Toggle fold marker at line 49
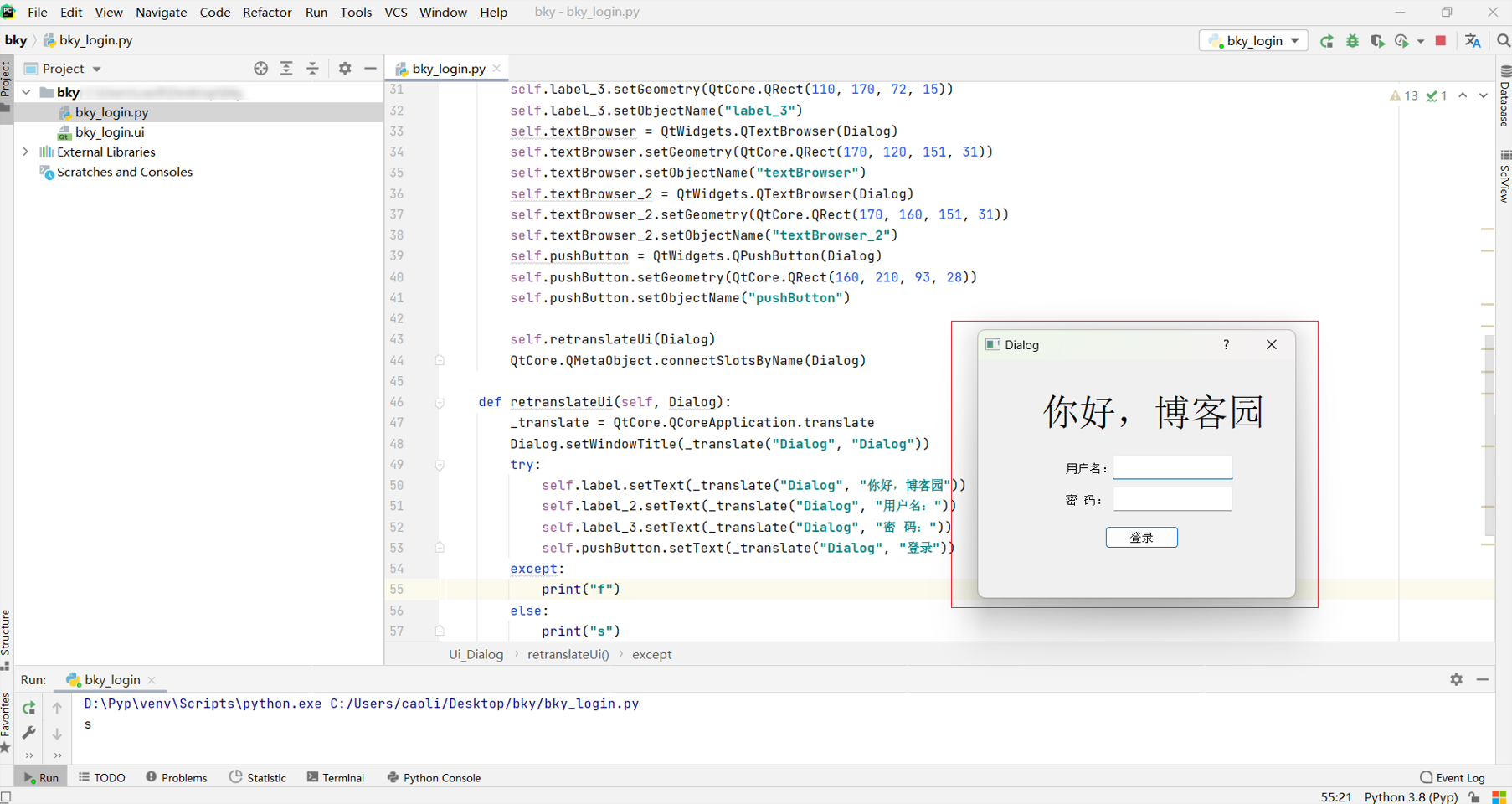Image resolution: width=1512 pixels, height=804 pixels. click(x=440, y=465)
